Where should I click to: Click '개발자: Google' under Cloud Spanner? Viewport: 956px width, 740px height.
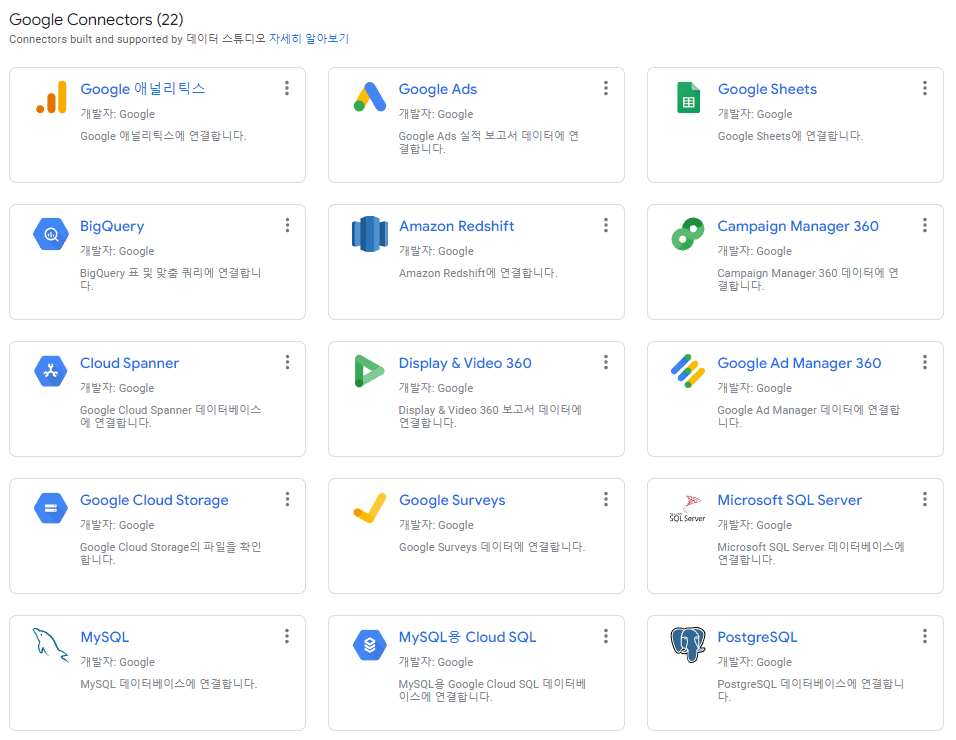(x=117, y=388)
